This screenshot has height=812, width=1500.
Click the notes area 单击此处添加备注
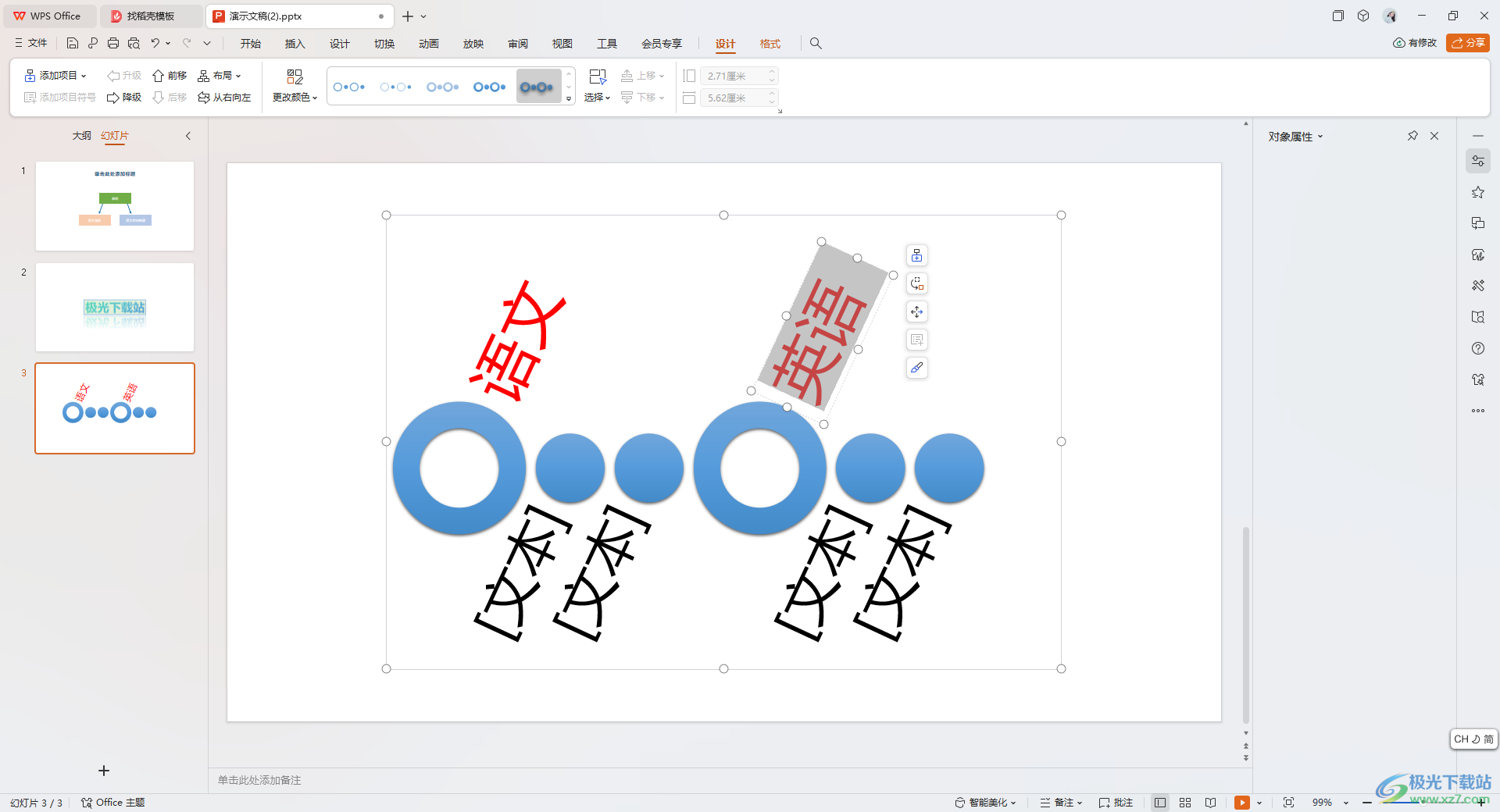point(259,780)
